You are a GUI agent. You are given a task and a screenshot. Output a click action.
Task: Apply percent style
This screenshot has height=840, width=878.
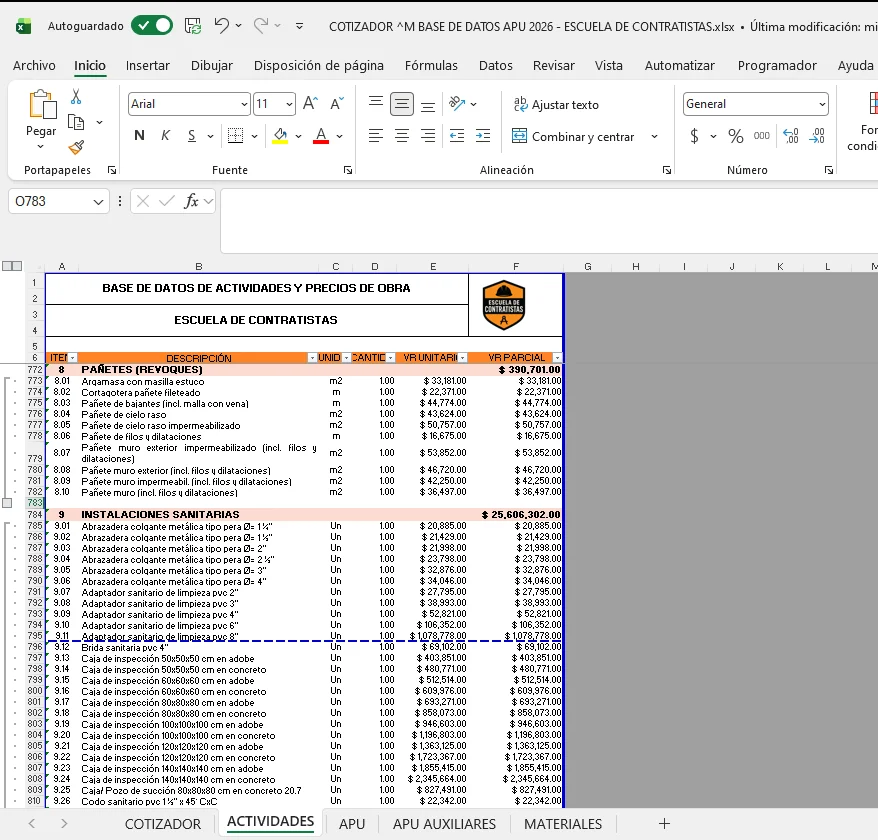pyautogui.click(x=735, y=136)
